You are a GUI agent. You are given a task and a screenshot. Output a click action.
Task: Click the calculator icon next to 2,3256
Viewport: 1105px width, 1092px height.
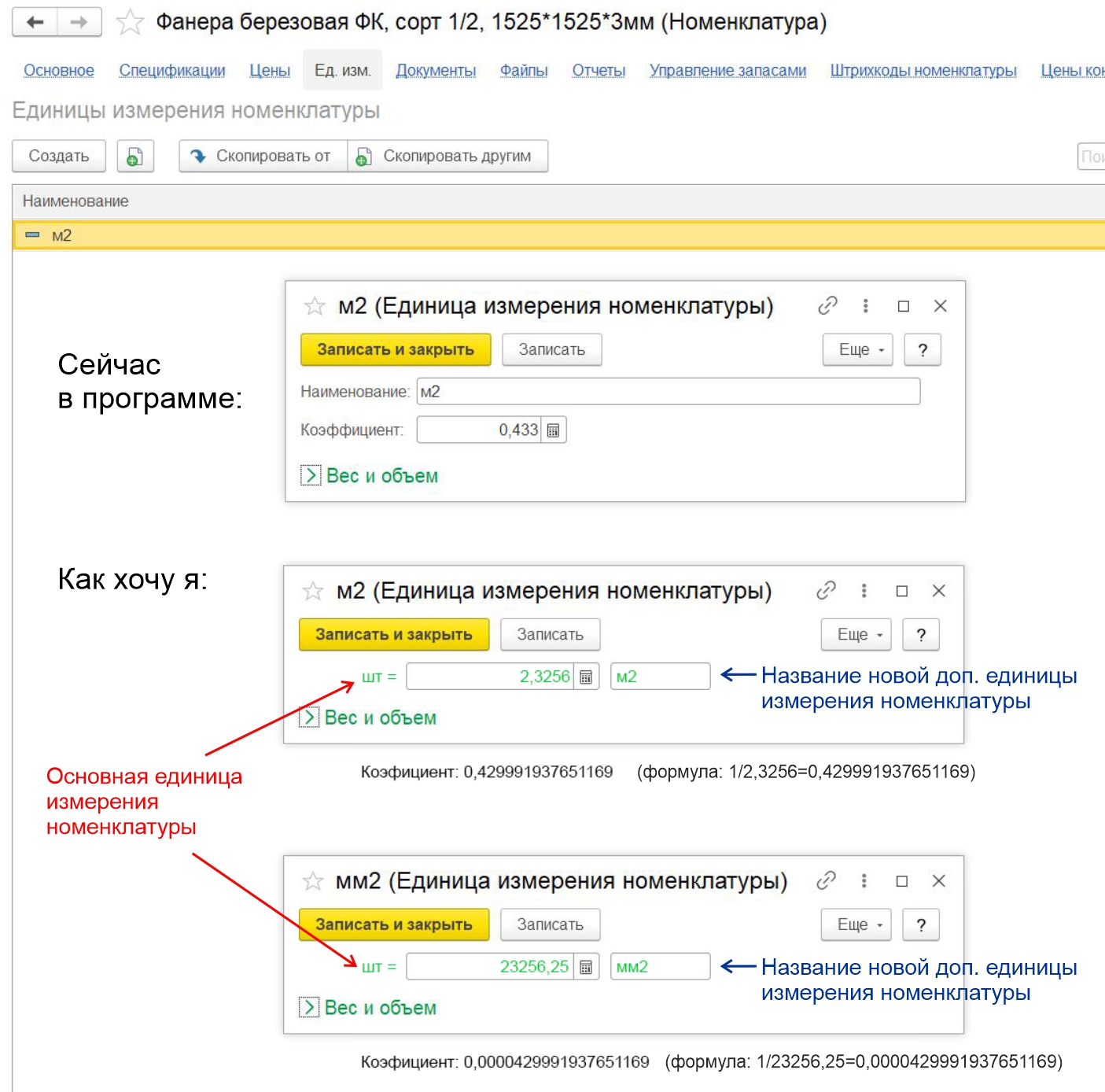(586, 677)
